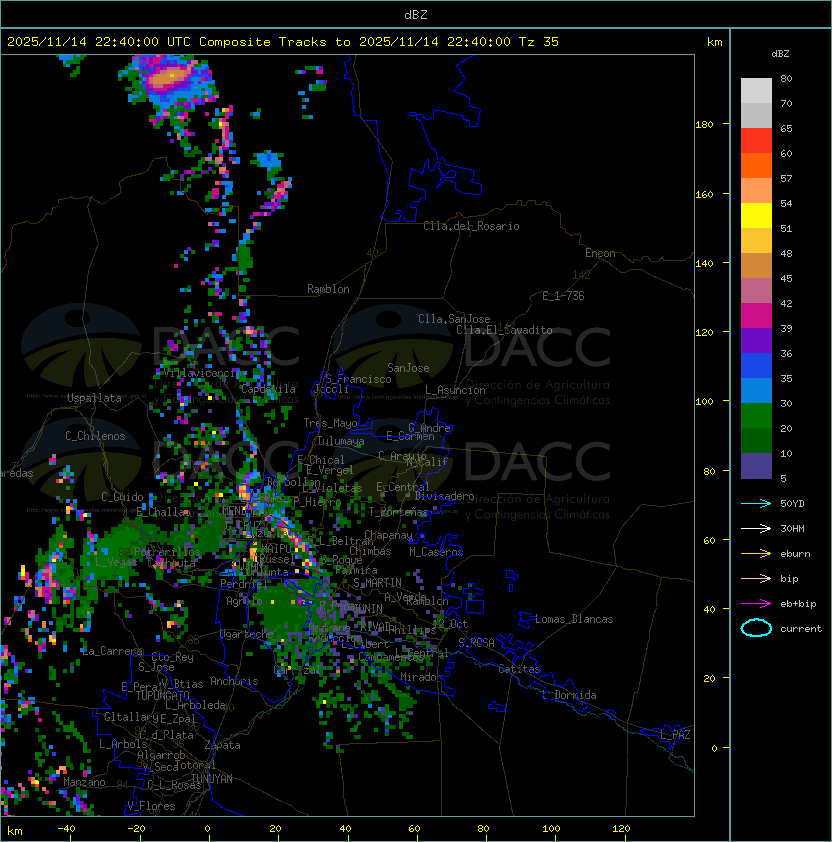Click the 'Encon' map label
This screenshot has height=842, width=832.
[600, 253]
